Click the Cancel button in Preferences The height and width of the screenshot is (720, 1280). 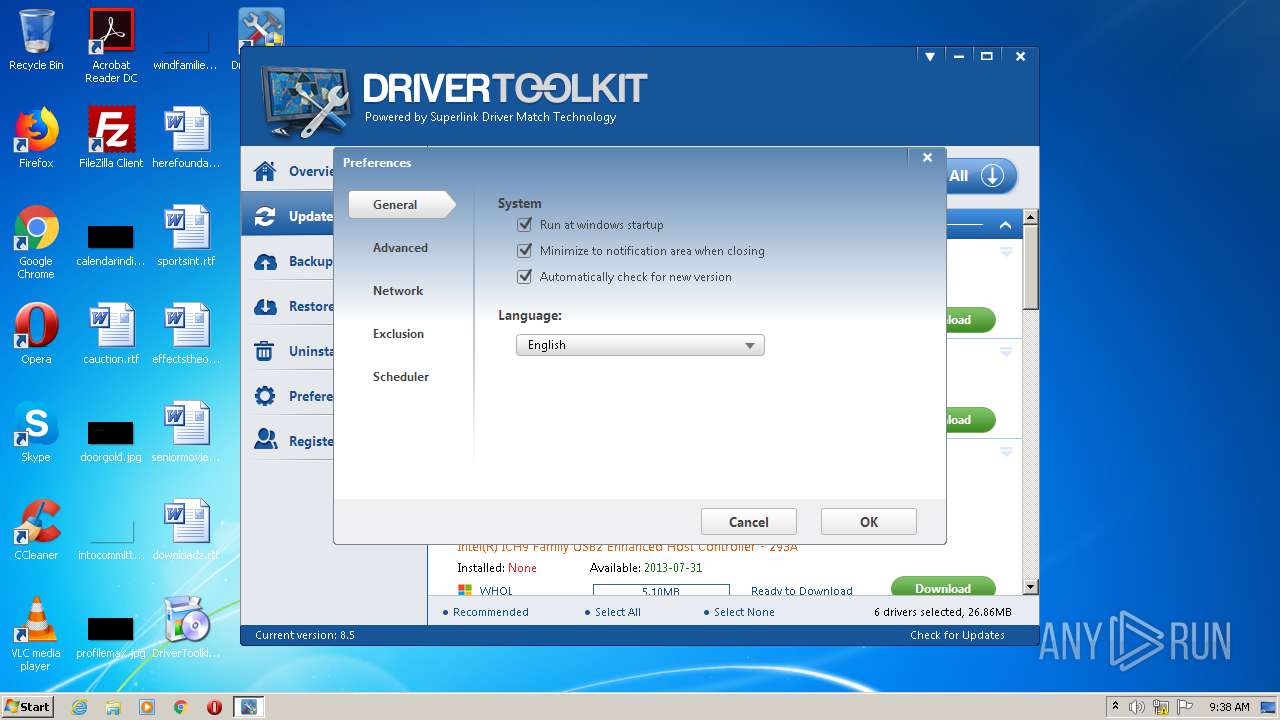pyautogui.click(x=749, y=522)
